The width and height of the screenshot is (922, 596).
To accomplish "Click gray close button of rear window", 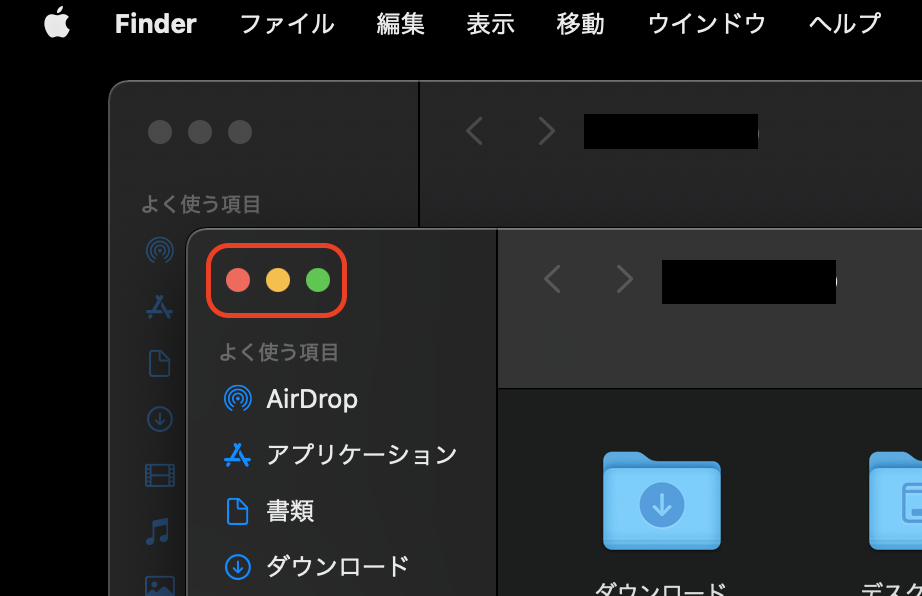I will [x=160, y=132].
